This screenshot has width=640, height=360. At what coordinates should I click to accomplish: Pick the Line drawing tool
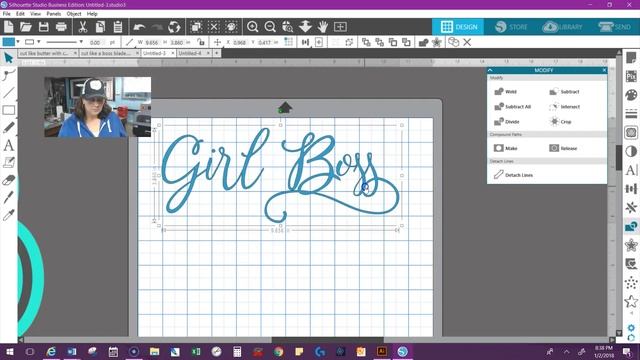tap(9, 93)
